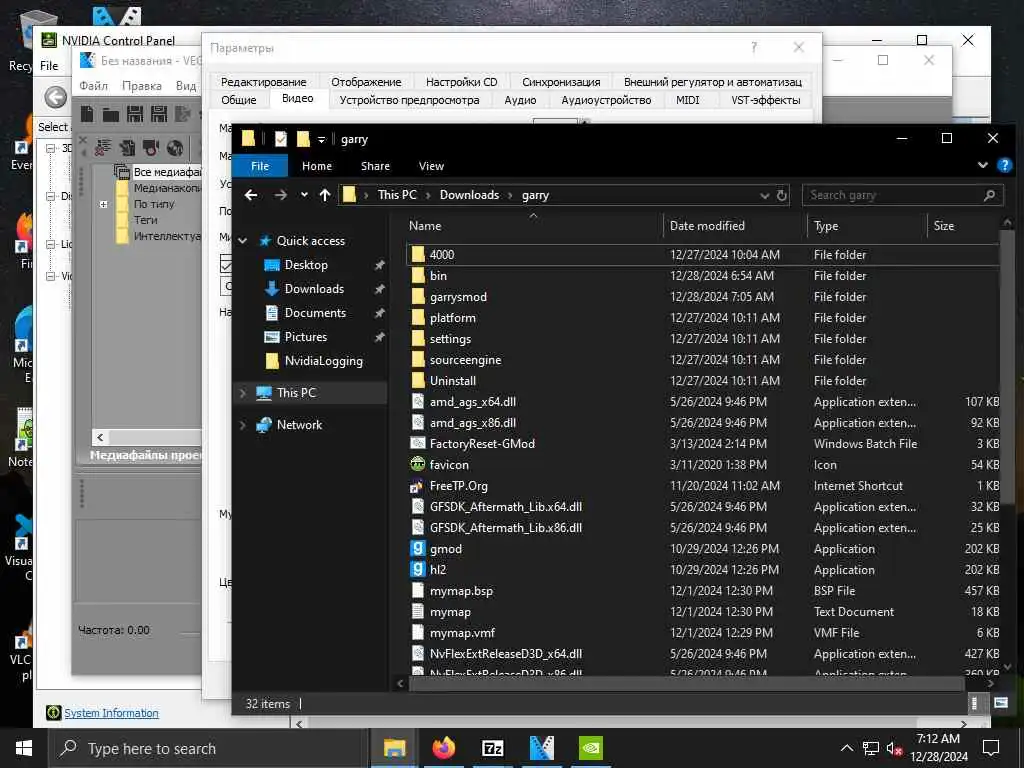Switch to details view icon in status bar
This screenshot has width=1024, height=768.
[974, 703]
